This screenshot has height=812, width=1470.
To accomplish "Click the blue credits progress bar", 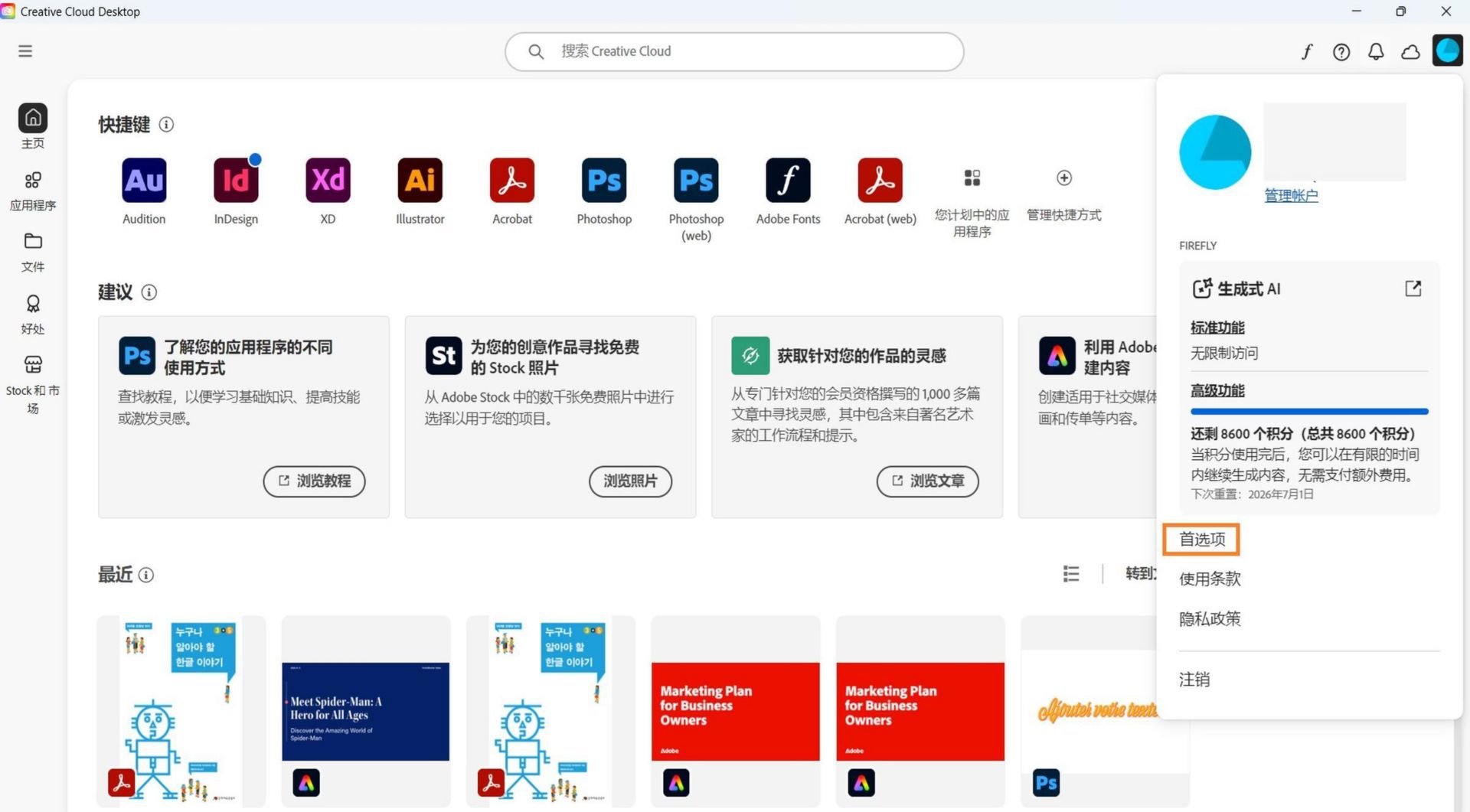I will click(1309, 412).
